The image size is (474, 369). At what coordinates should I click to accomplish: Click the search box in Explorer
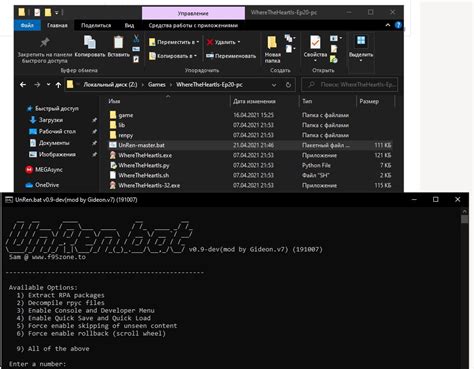point(349,85)
